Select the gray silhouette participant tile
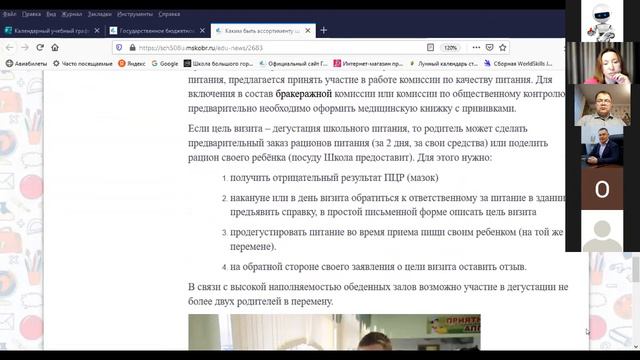 coord(602,231)
